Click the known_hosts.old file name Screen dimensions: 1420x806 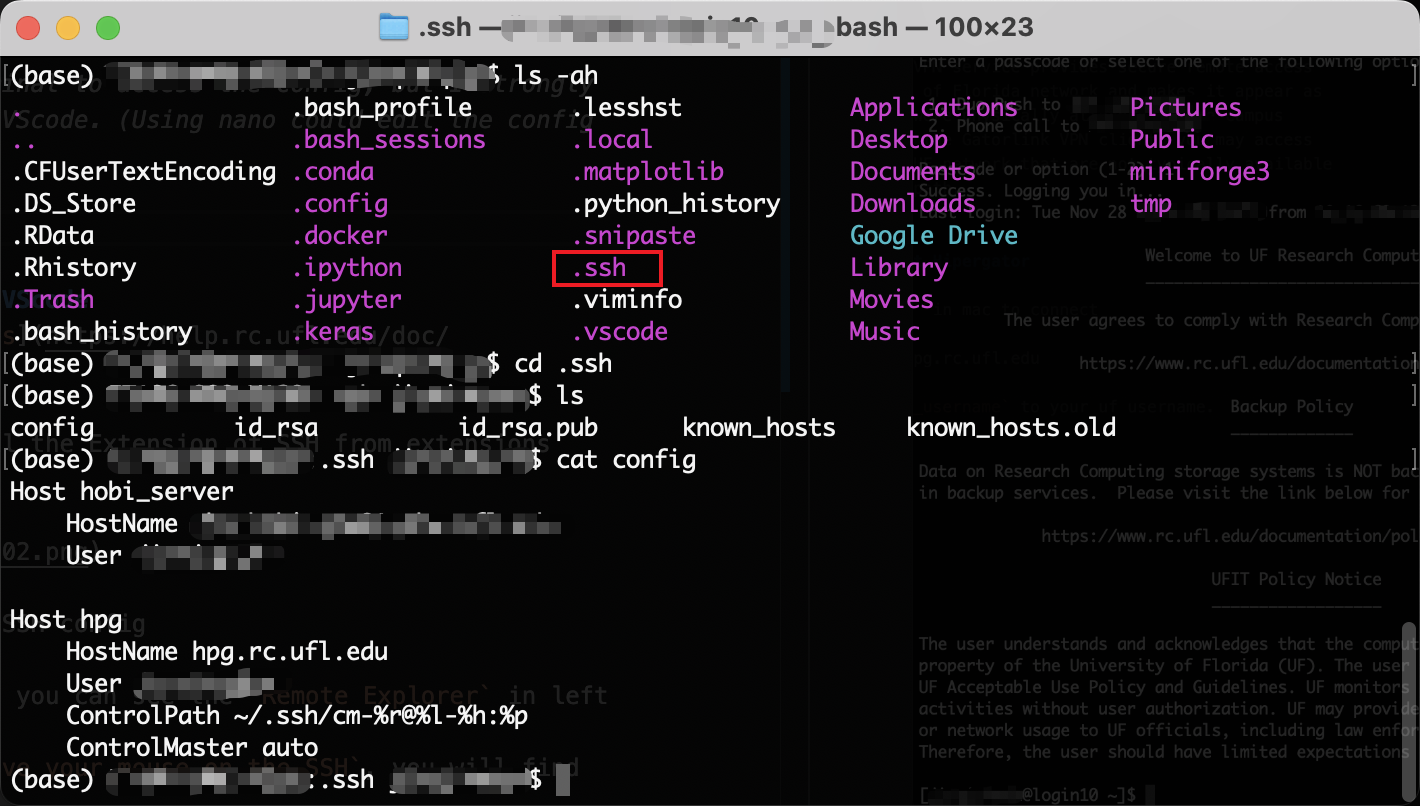(x=1011, y=427)
